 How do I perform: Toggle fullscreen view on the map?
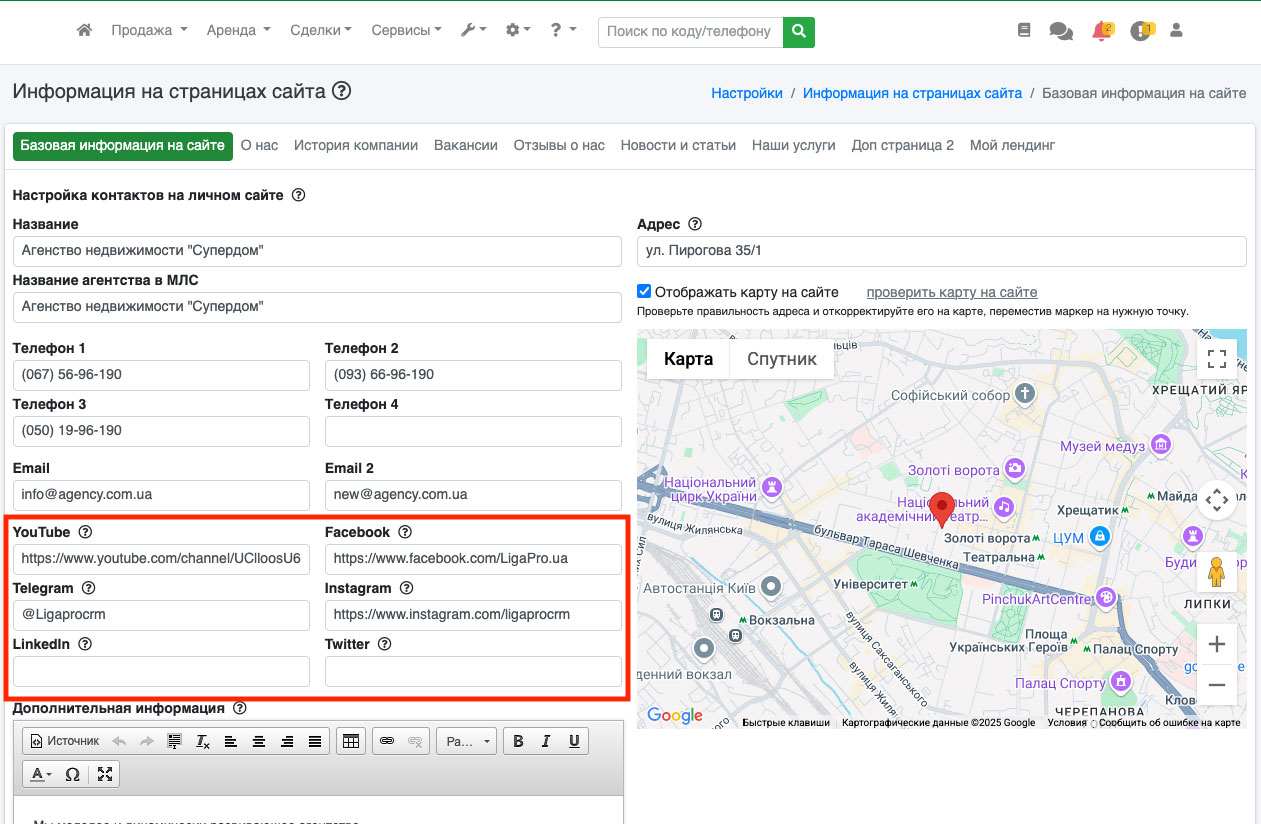[1216, 357]
